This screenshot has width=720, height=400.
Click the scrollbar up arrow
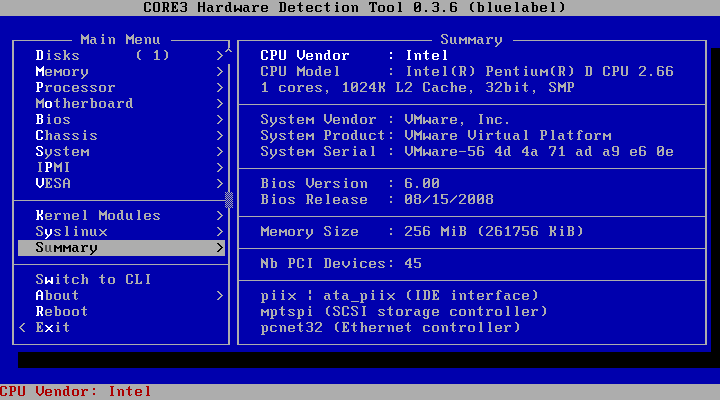point(229,48)
